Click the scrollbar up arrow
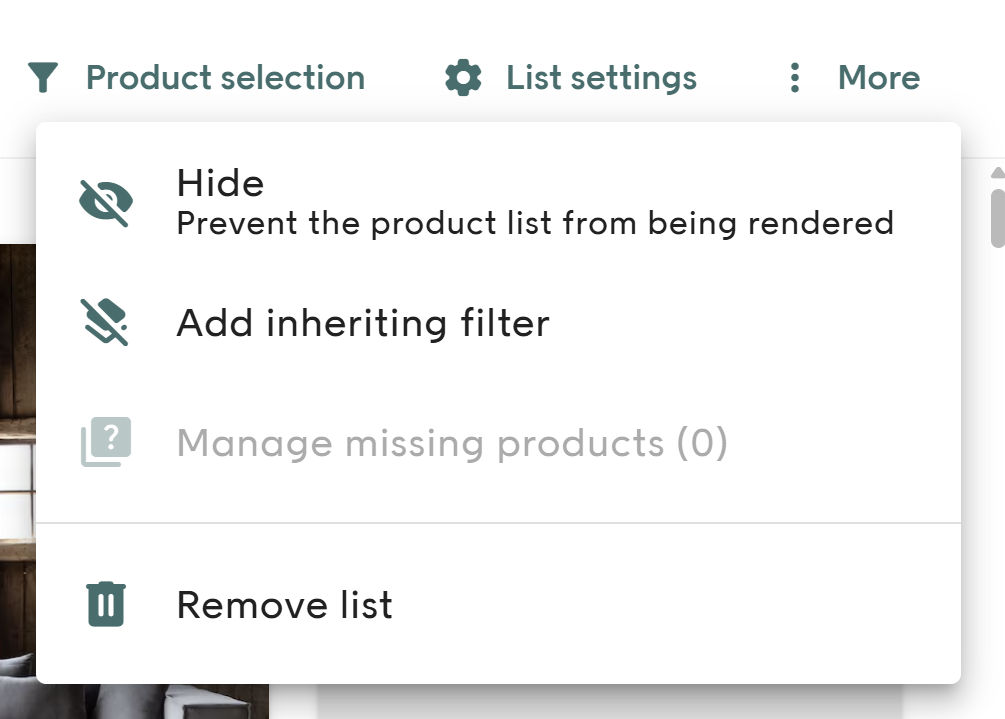The width and height of the screenshot is (1005, 719). point(997,173)
